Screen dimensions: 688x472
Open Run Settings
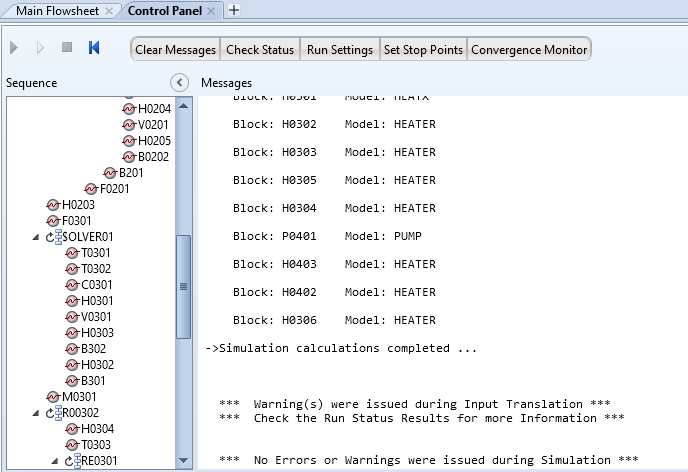[x=340, y=49]
